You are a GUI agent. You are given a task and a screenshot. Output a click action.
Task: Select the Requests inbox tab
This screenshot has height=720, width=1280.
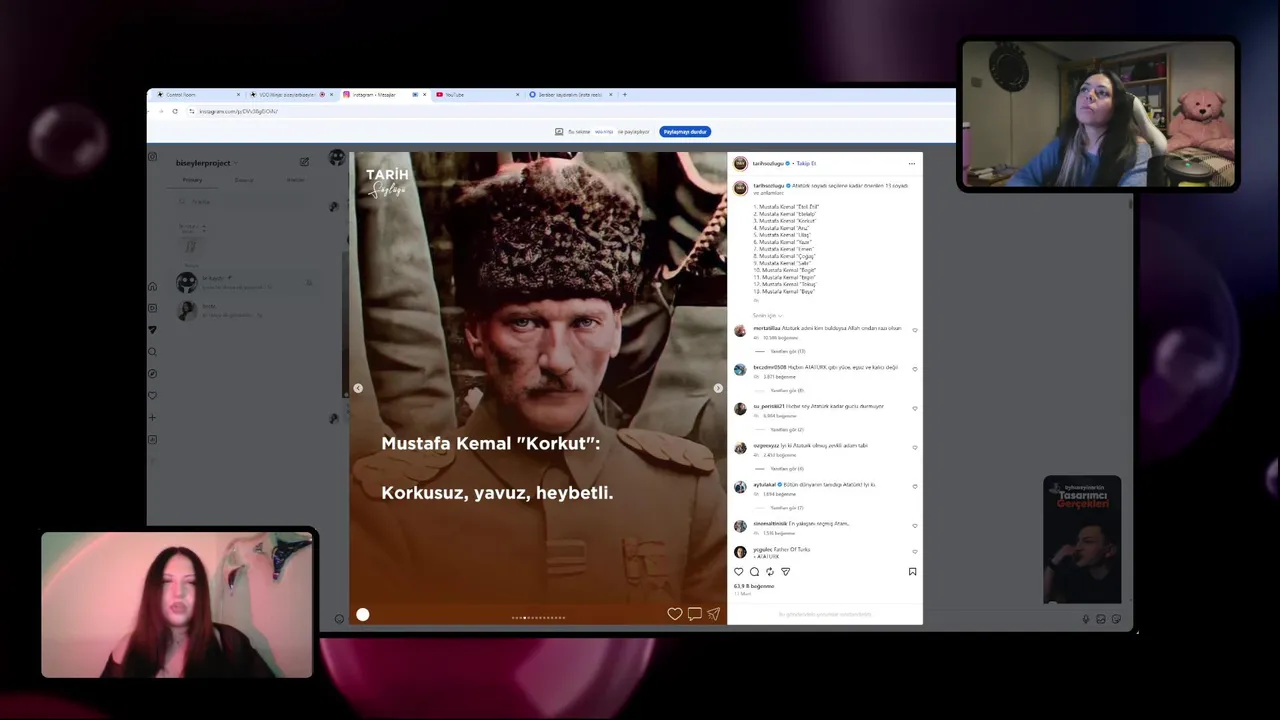pos(296,180)
